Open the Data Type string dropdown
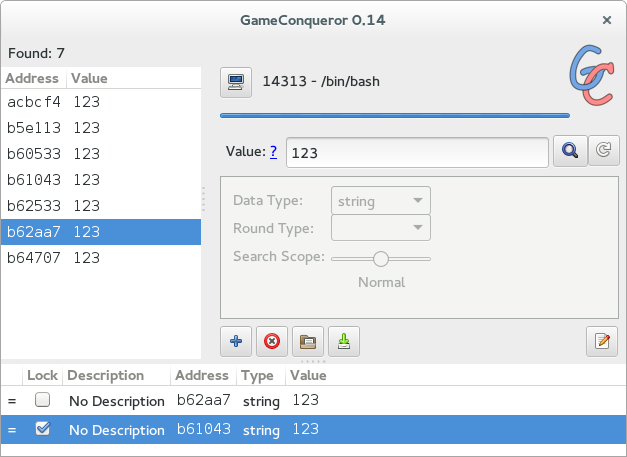The width and height of the screenshot is (627, 457). tap(381, 200)
